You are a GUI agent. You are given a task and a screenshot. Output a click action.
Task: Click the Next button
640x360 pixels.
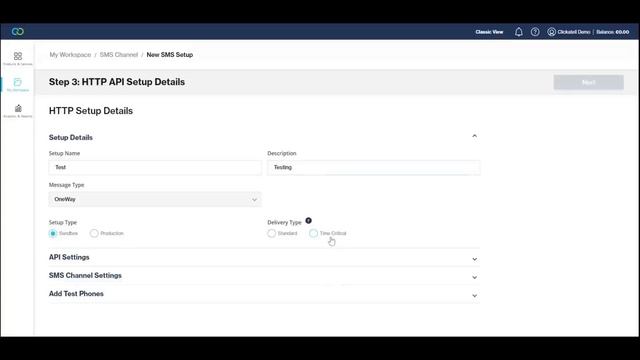click(589, 82)
